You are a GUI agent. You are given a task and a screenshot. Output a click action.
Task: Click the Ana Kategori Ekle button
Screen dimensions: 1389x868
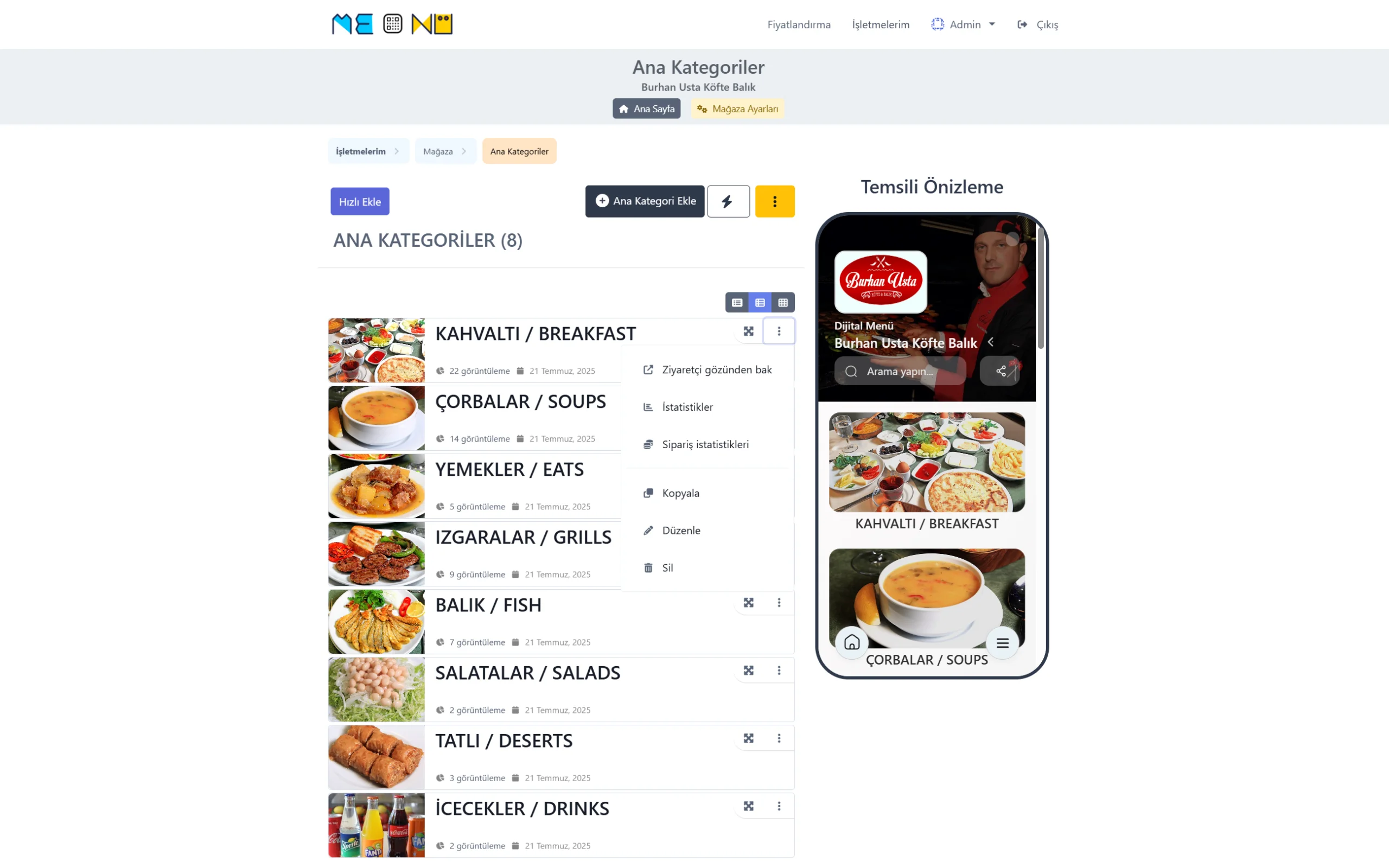click(645, 201)
